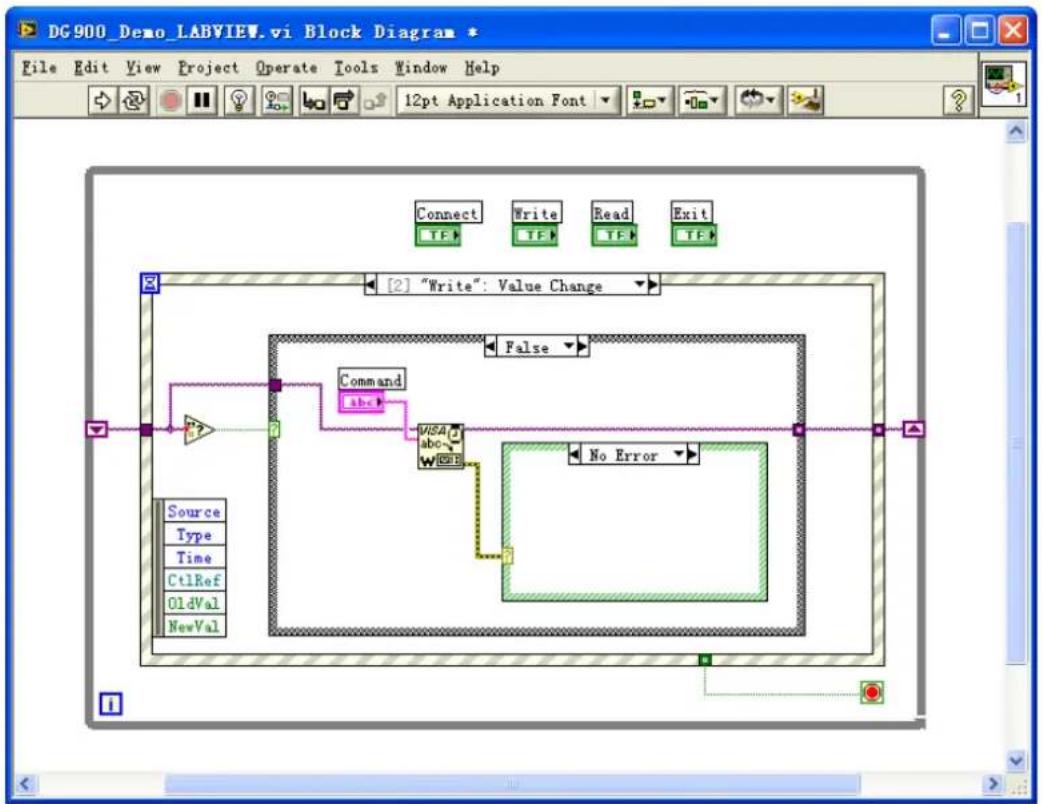
Task: Click the Clean Up Diagram button
Action: click(x=805, y=101)
